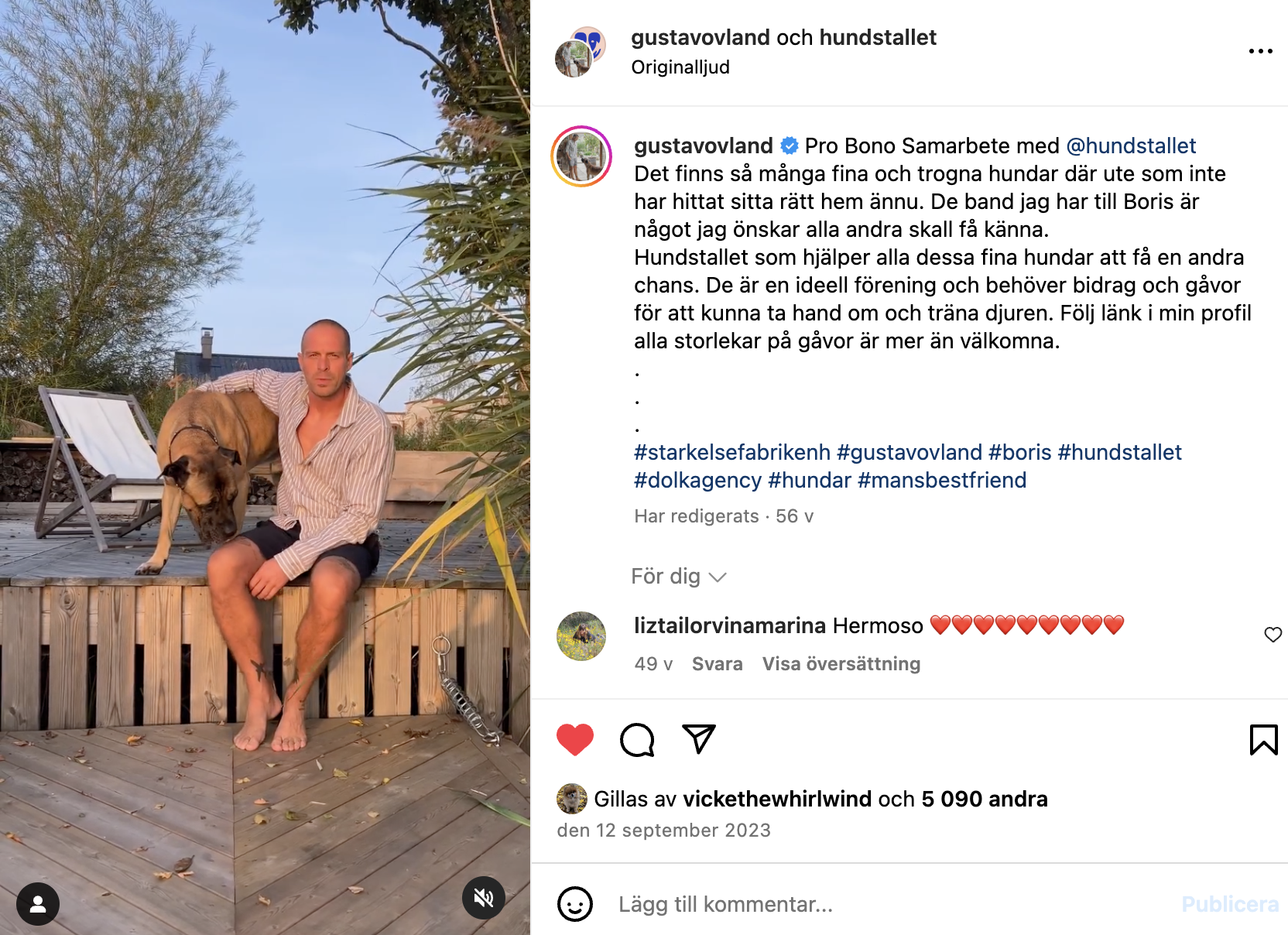
Task: Open the comment bubble icon
Action: click(637, 740)
